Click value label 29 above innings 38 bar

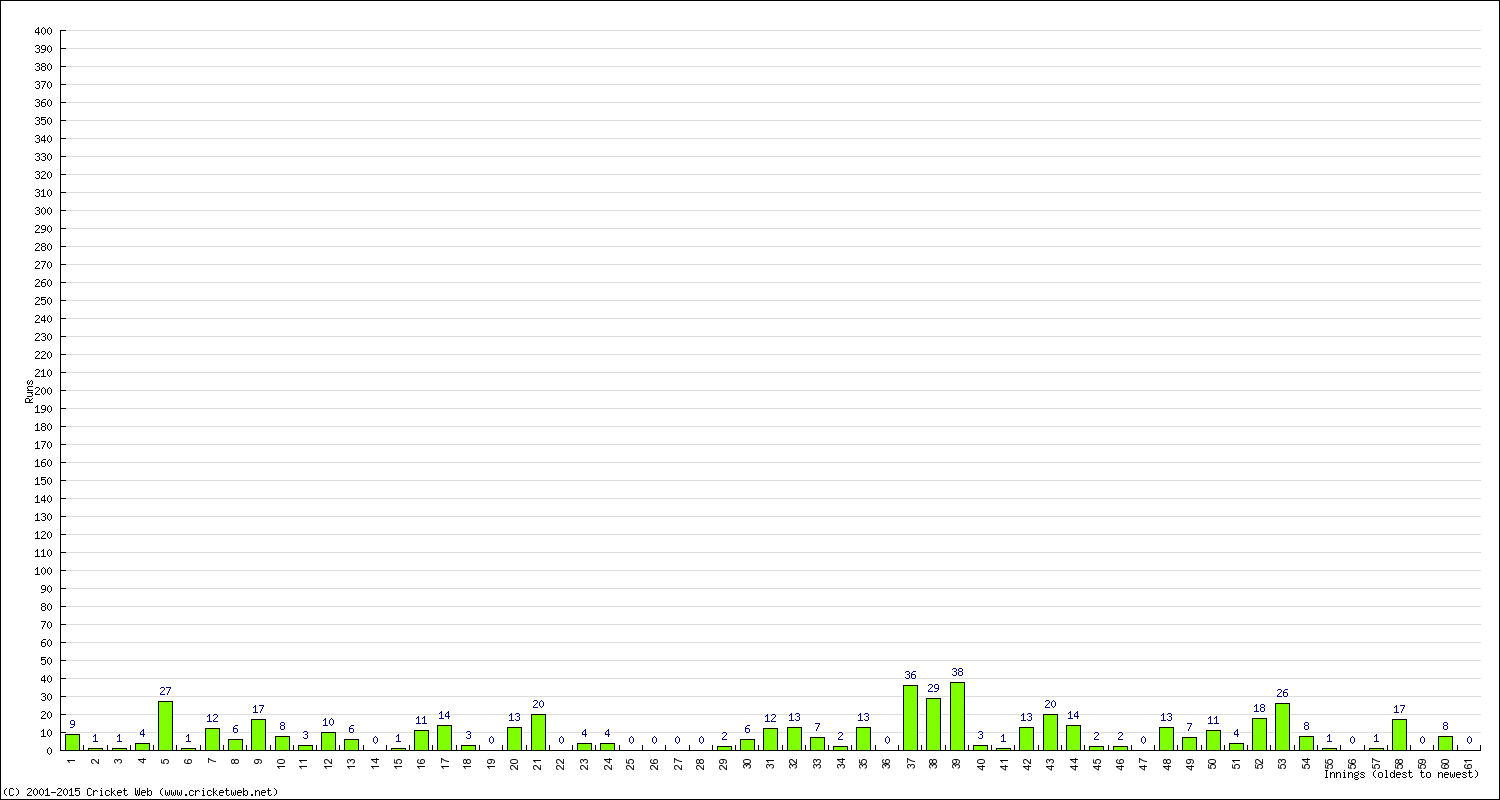934,689
